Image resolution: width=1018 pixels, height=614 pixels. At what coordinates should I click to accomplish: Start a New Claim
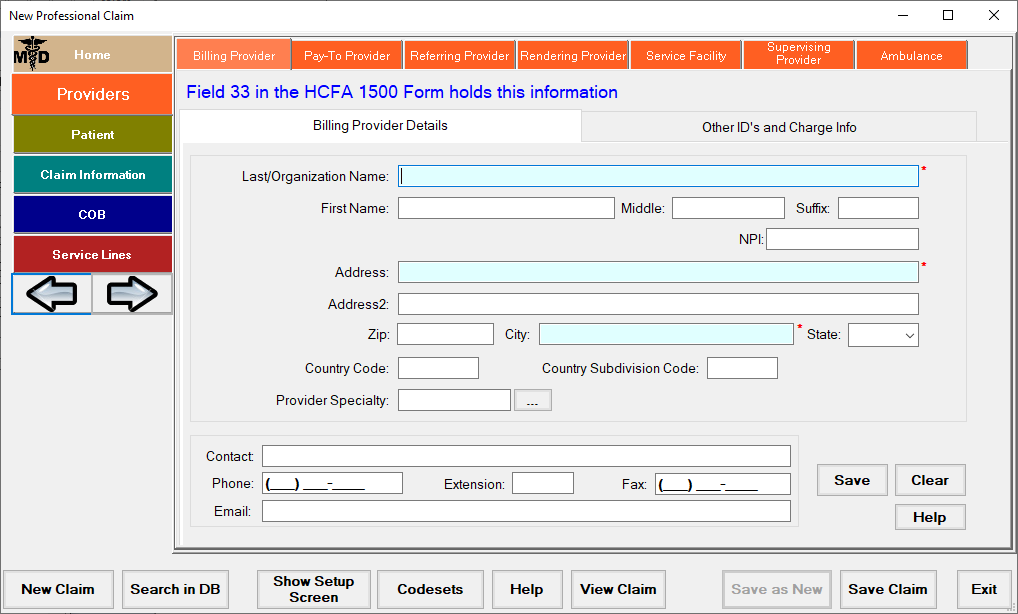[x=58, y=589]
